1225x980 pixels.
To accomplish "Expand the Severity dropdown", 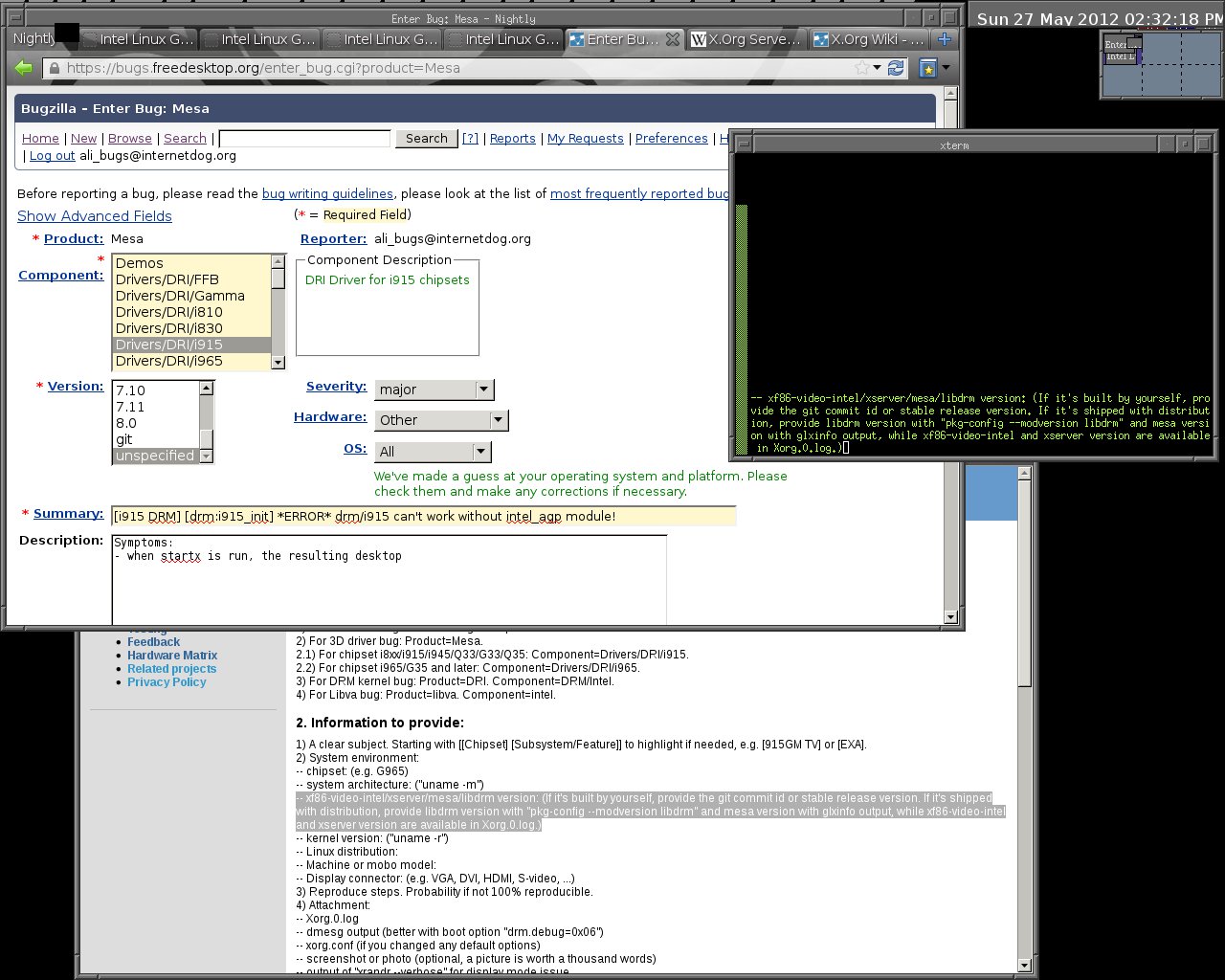I will [483, 390].
